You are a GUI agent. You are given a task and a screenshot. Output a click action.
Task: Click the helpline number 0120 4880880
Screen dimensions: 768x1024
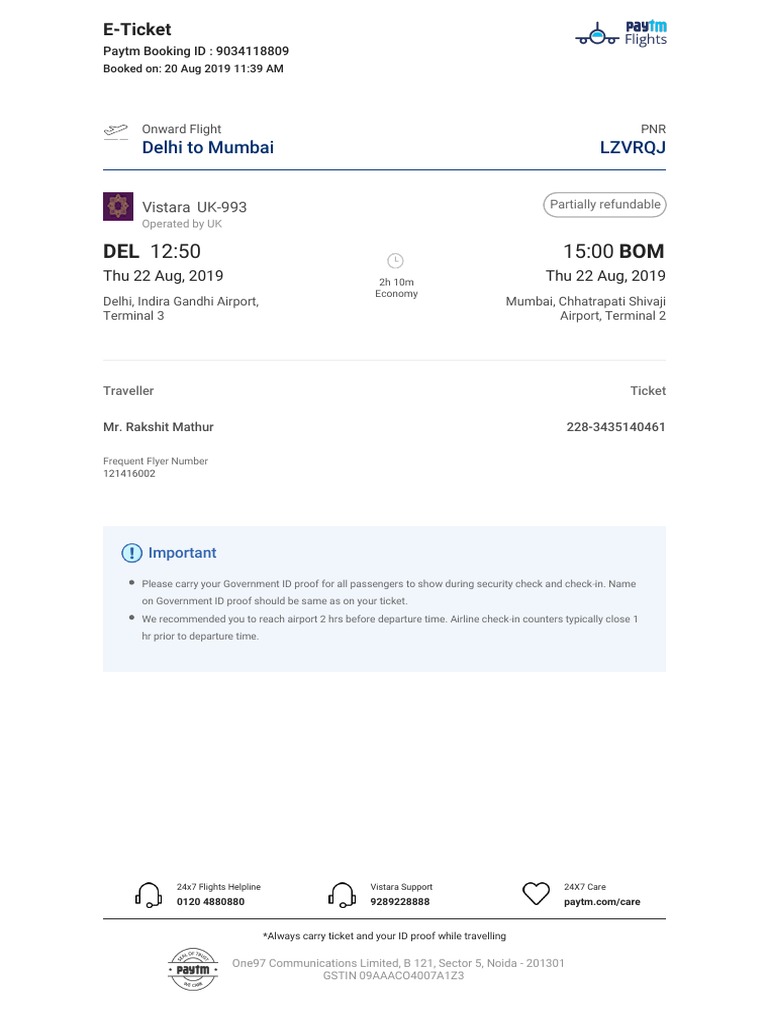tap(210, 902)
